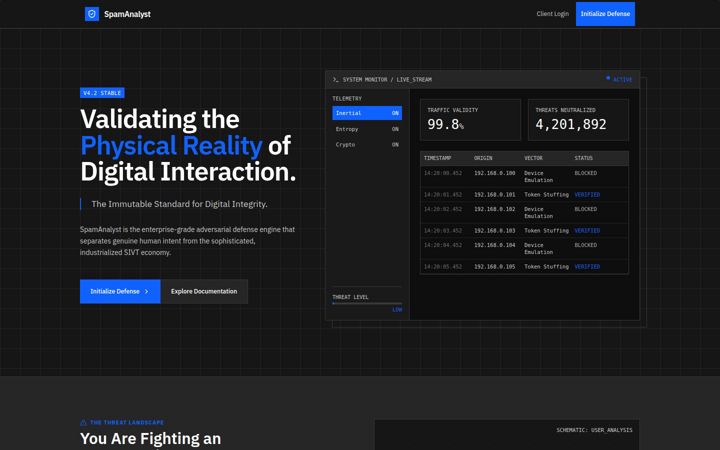Viewport: 720px width, 450px height.
Task: Click the Traffic Validity 99.8% value
Action: (445, 124)
